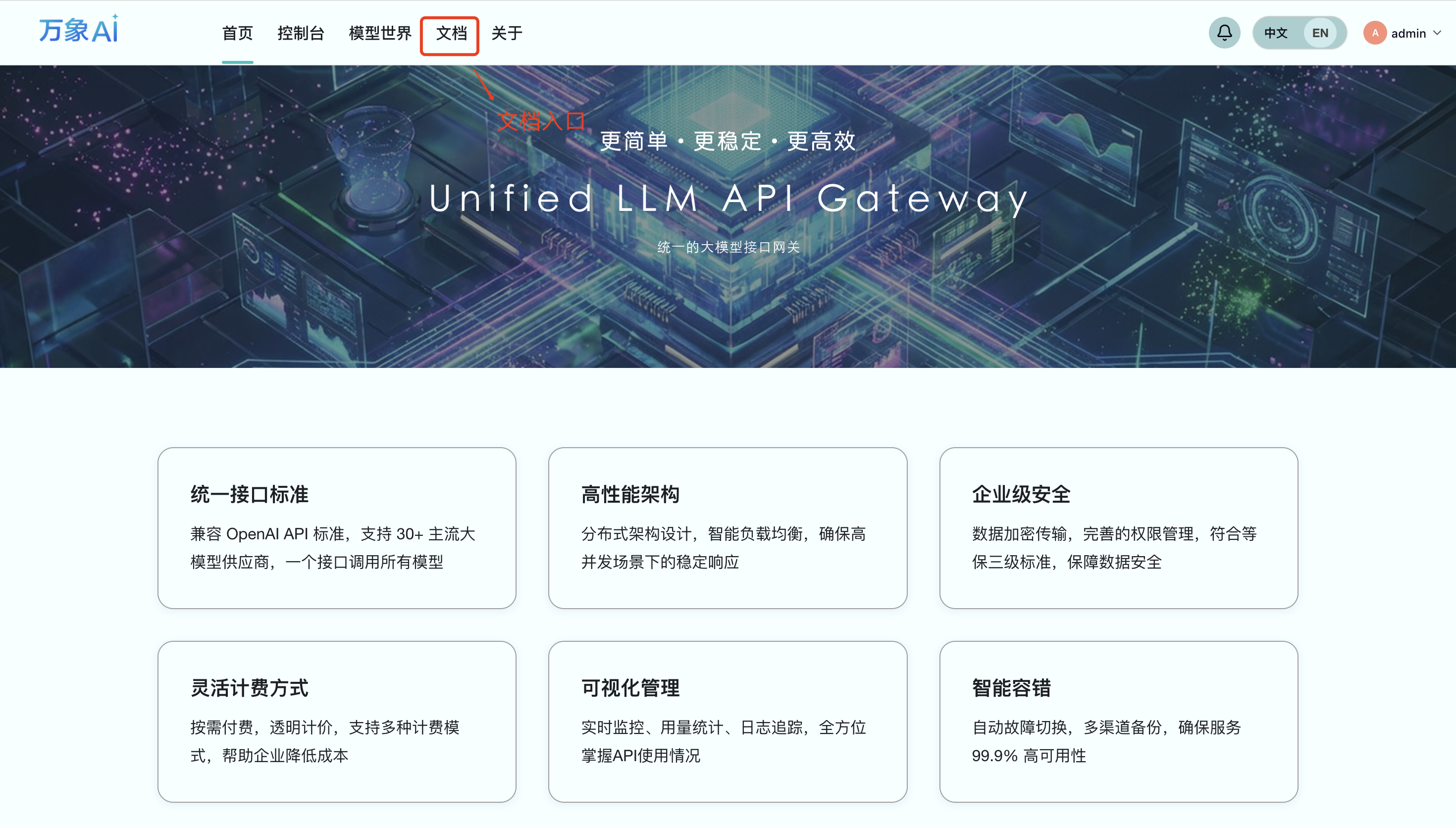Go to the 控制台 menu item
The height and width of the screenshot is (828, 1456).
click(x=301, y=33)
